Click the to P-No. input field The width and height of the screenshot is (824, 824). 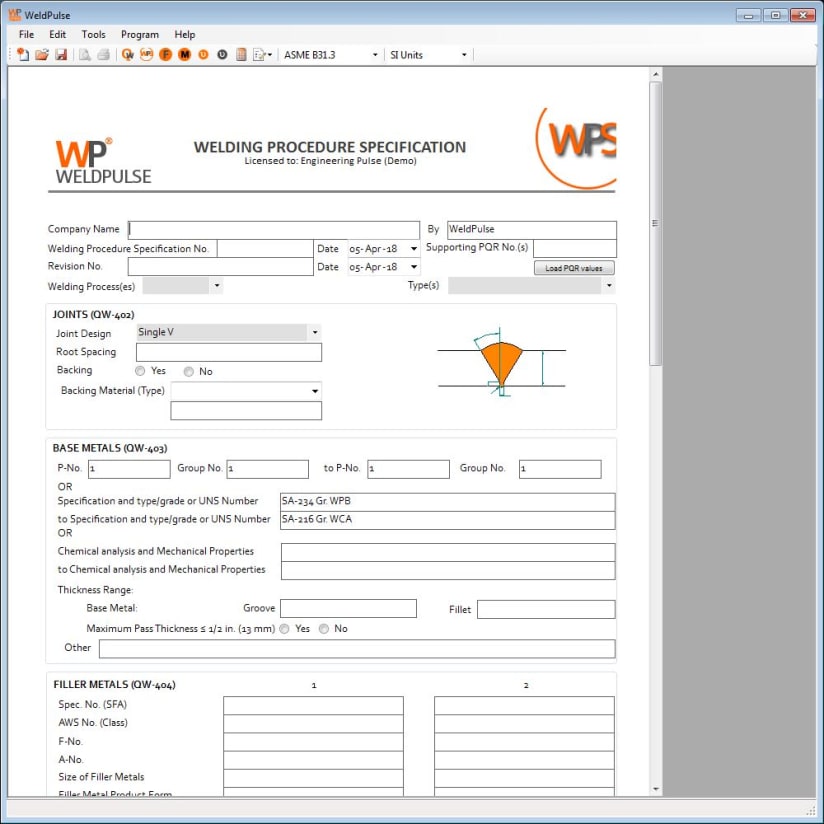pyautogui.click(x=408, y=469)
